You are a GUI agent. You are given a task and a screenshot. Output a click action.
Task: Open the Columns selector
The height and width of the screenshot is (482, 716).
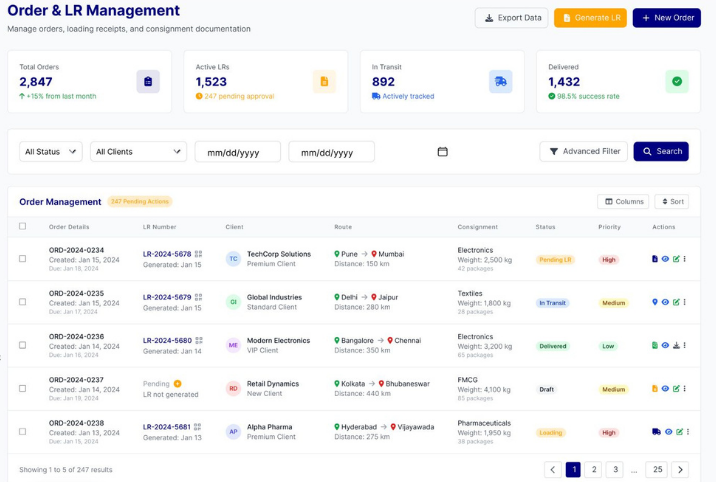click(x=623, y=201)
